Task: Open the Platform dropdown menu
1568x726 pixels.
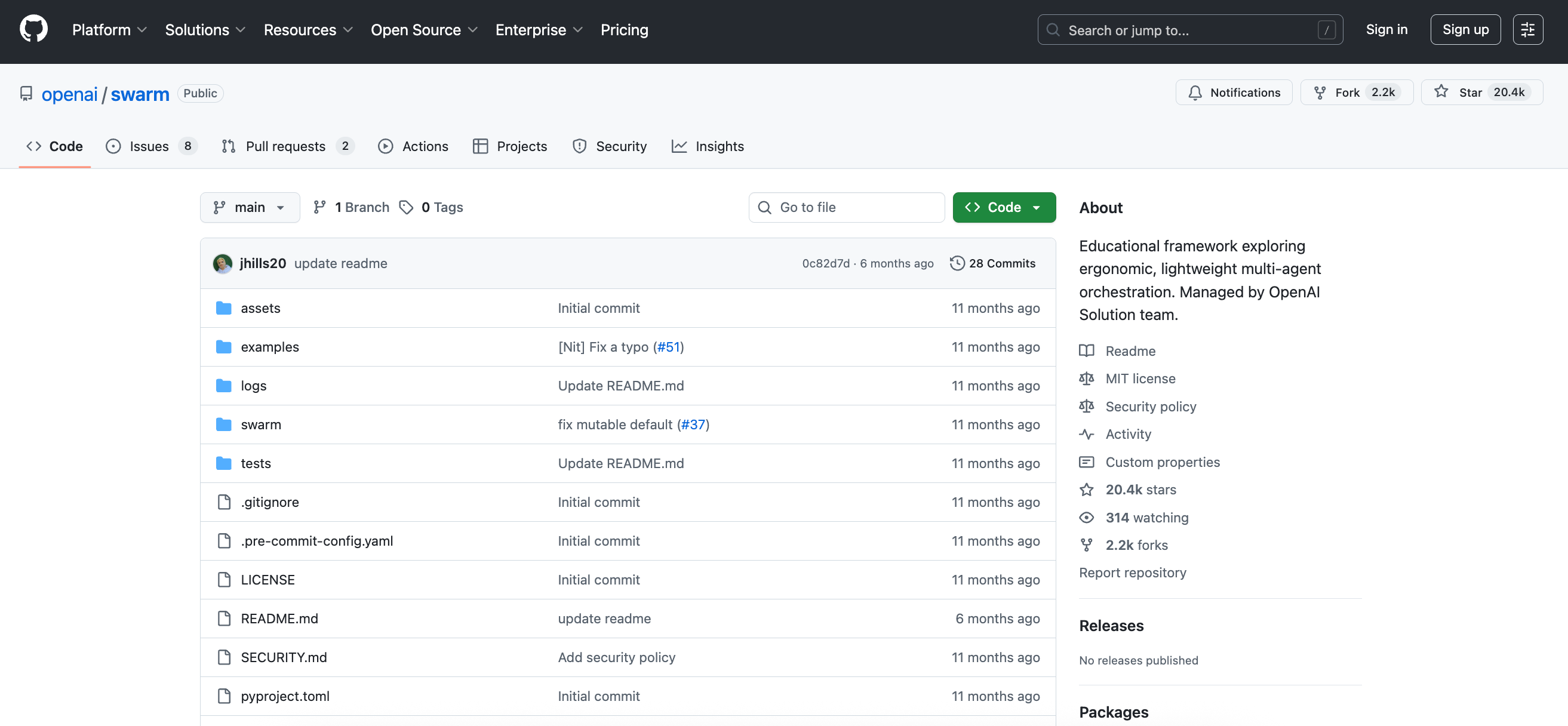Action: [109, 30]
